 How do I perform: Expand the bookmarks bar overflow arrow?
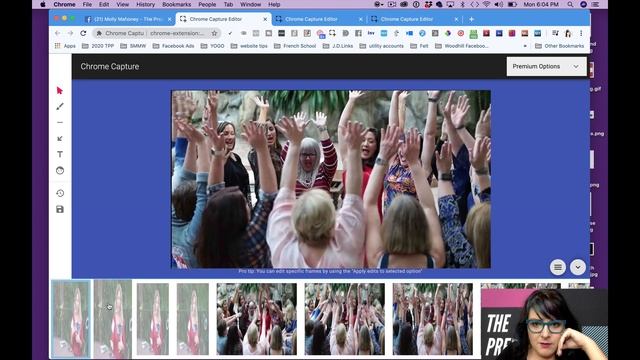(525, 46)
